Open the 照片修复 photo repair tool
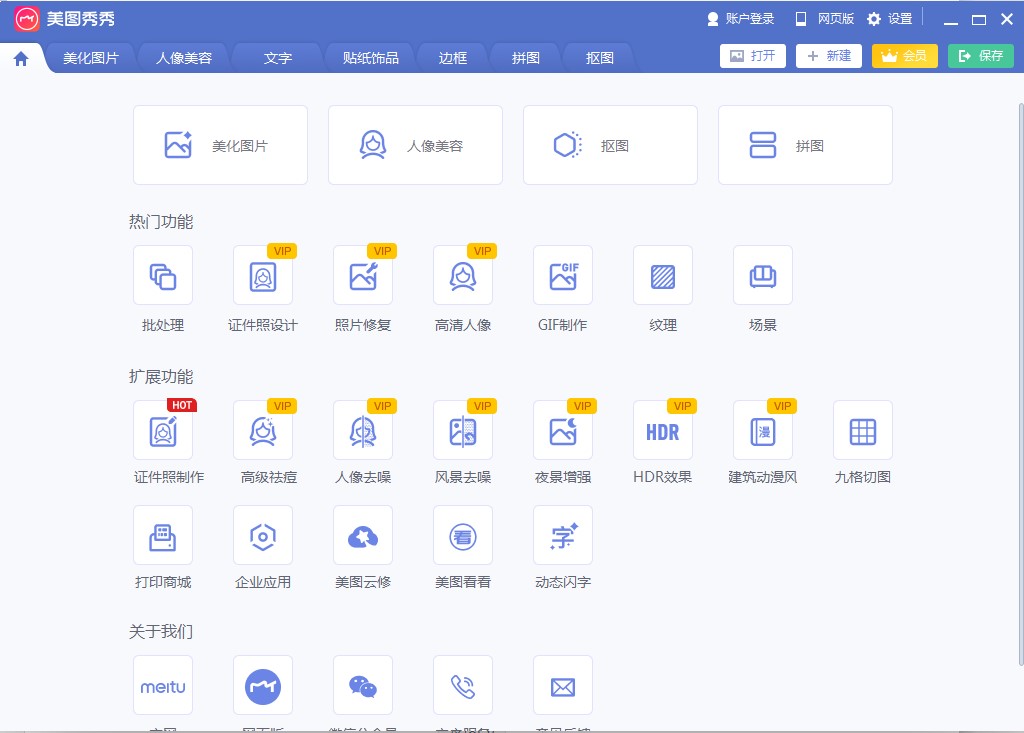The width and height of the screenshot is (1024, 733). click(362, 275)
